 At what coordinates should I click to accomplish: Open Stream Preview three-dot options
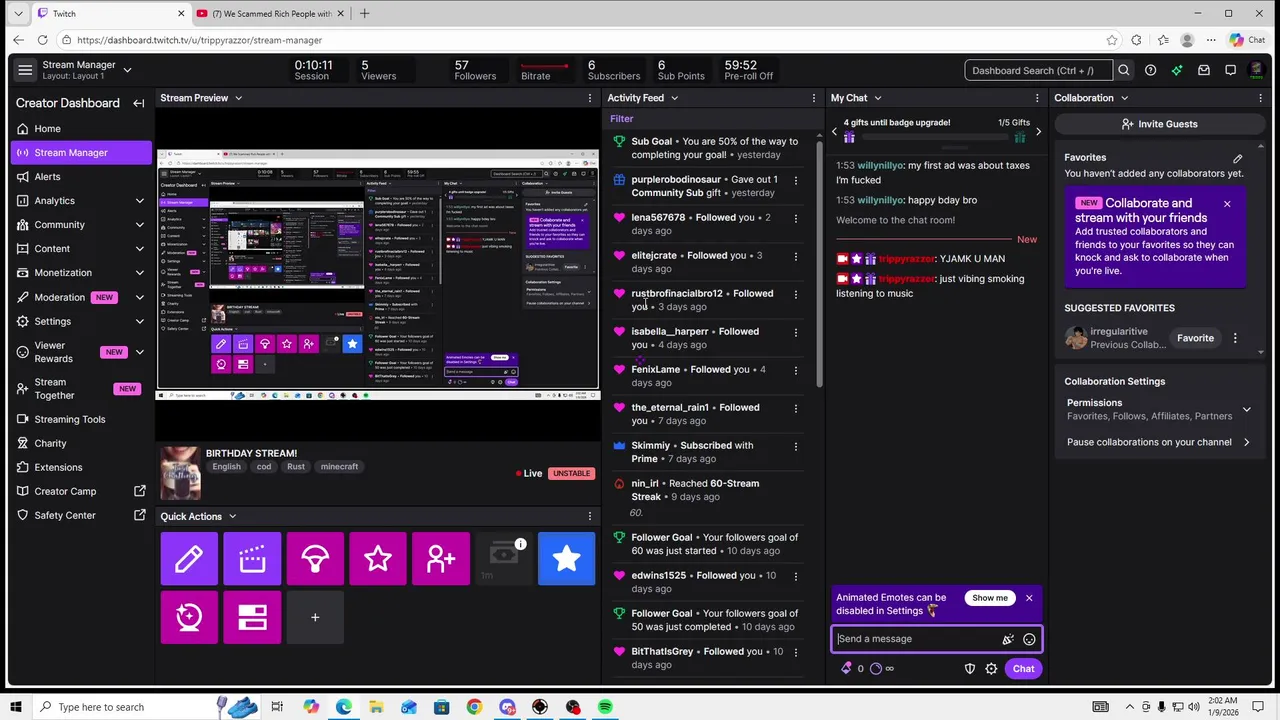[x=590, y=98]
